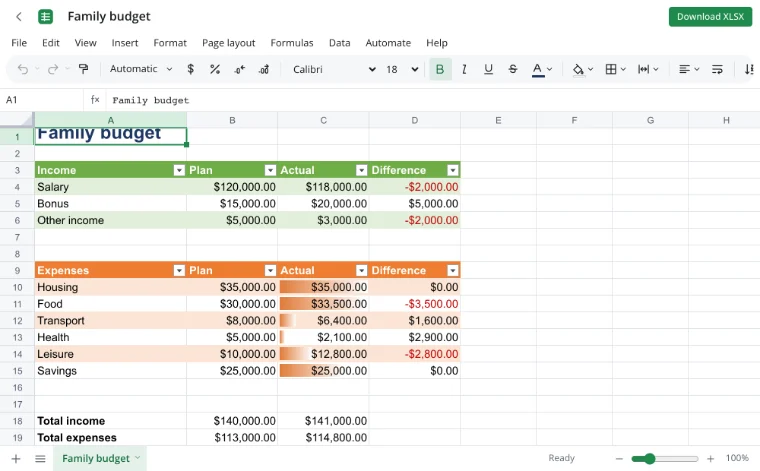Open the font color dropdown arrow
This screenshot has width=760, height=471.
(x=550, y=69)
